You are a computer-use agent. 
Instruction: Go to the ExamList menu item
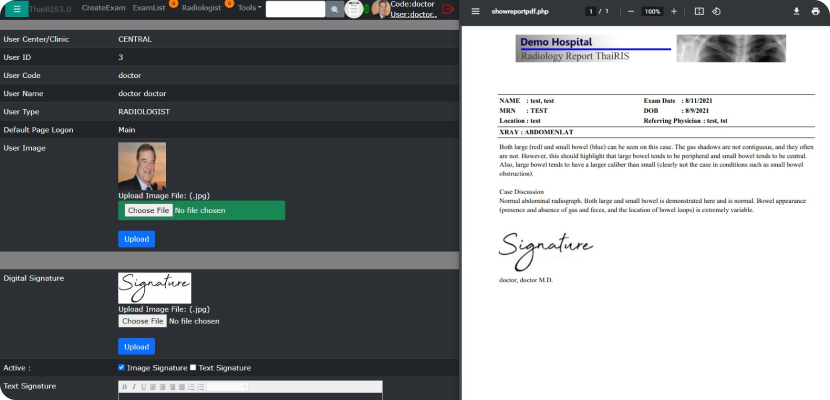coord(149,8)
